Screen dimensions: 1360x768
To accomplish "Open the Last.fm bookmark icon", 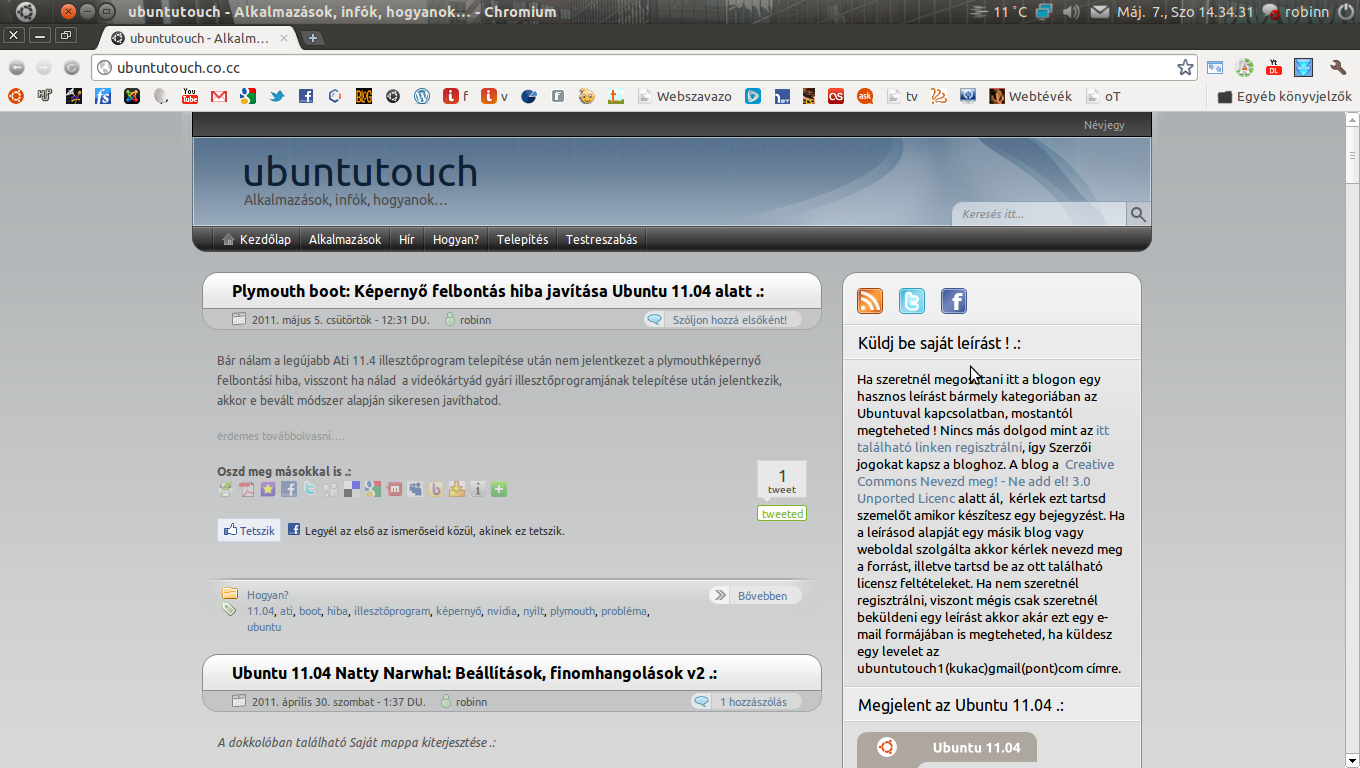I will pyautogui.click(x=836, y=96).
